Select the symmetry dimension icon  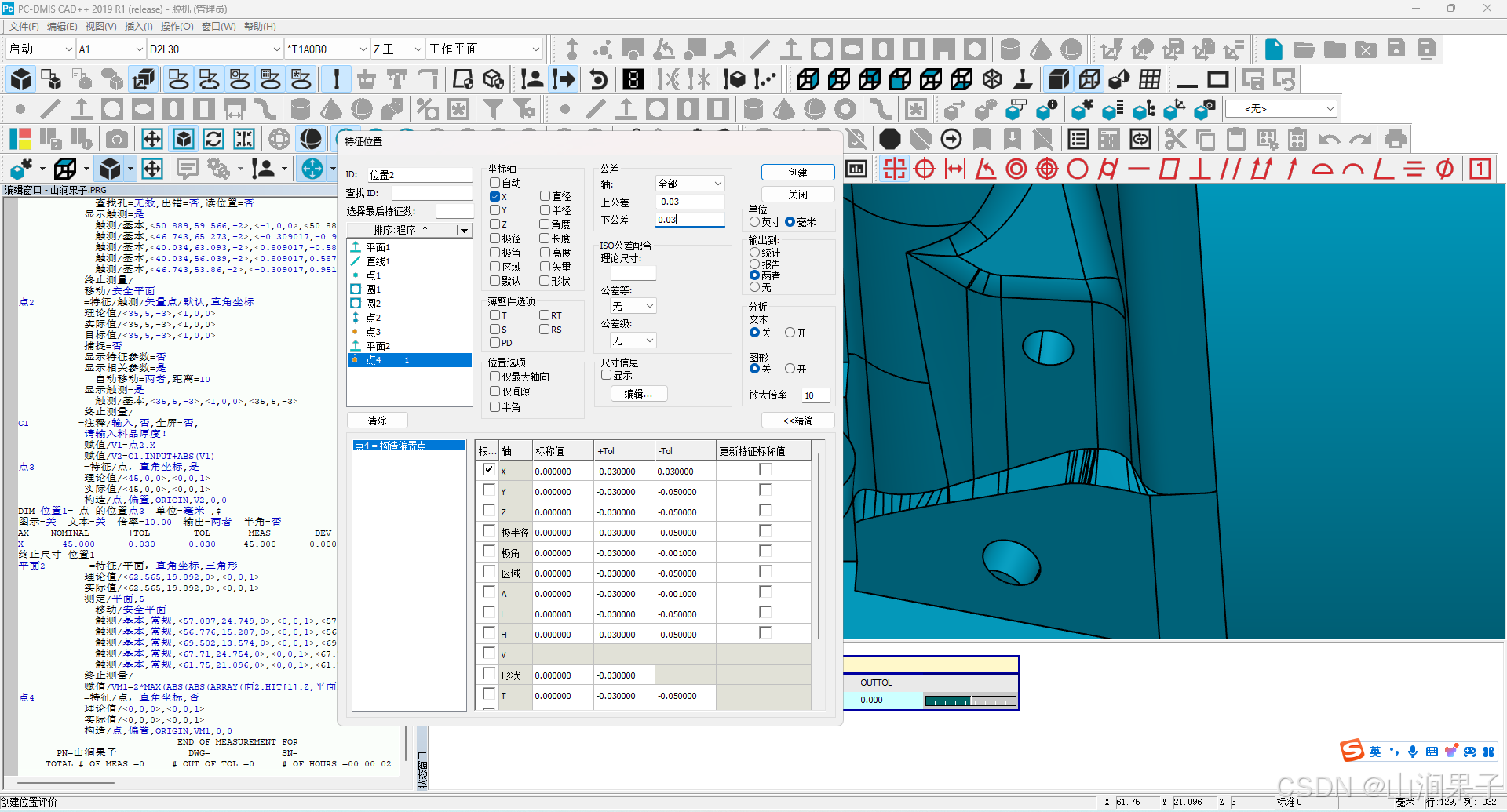point(1414,169)
